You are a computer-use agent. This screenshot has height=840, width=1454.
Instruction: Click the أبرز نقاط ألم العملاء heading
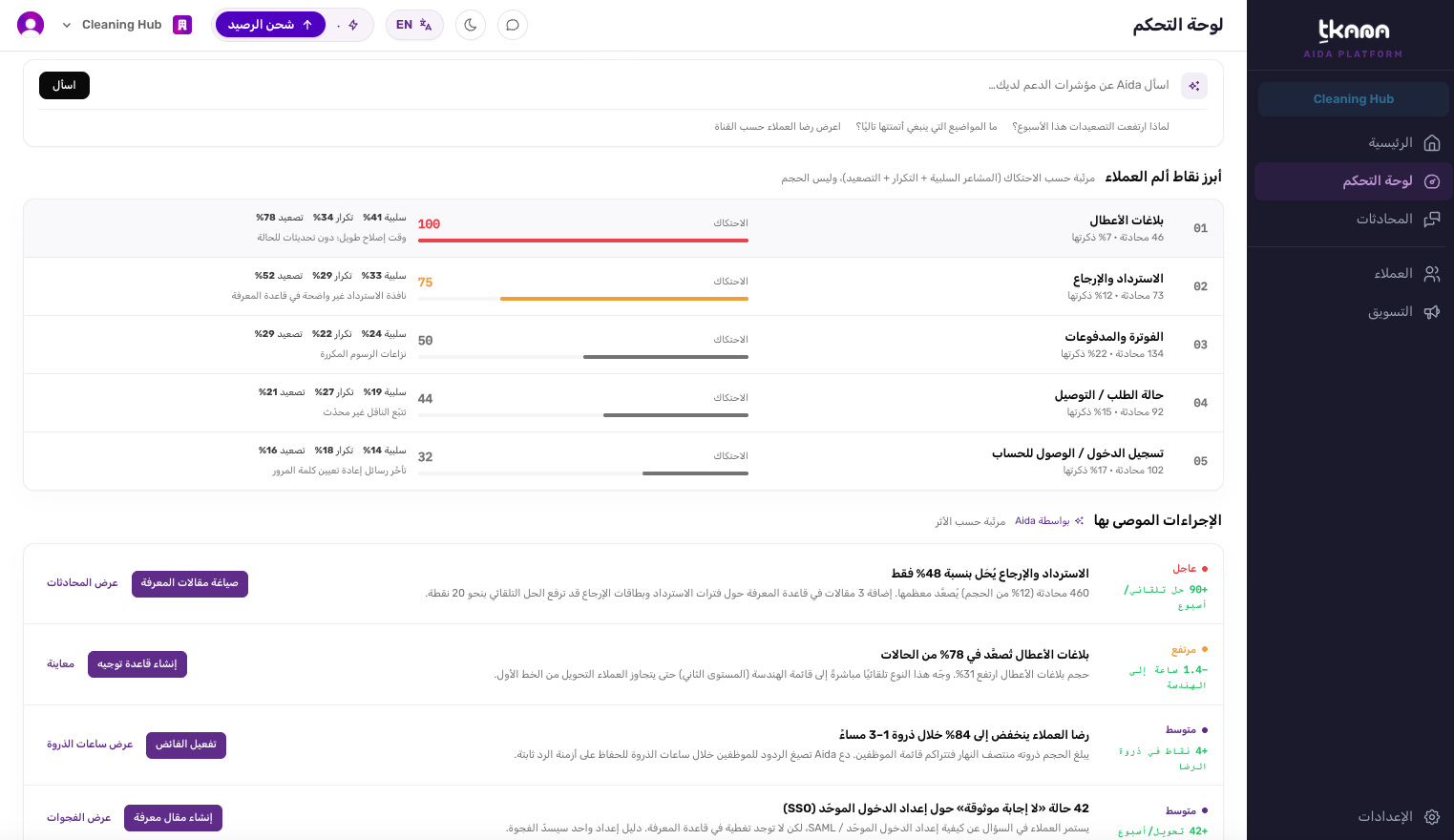click(x=1163, y=177)
